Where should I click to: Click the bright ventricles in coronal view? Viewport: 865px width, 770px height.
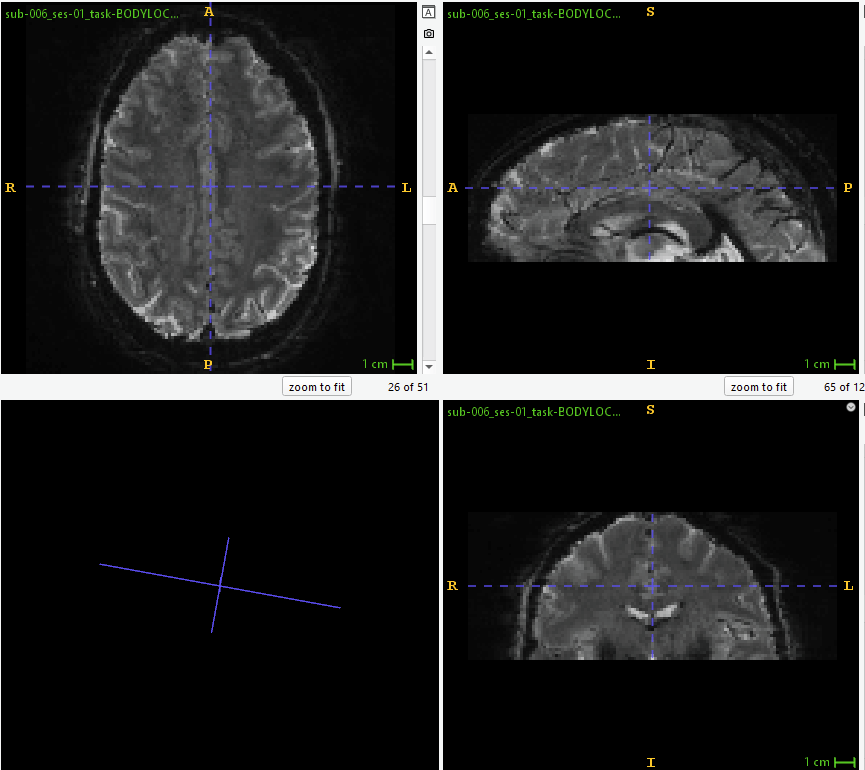[652, 608]
